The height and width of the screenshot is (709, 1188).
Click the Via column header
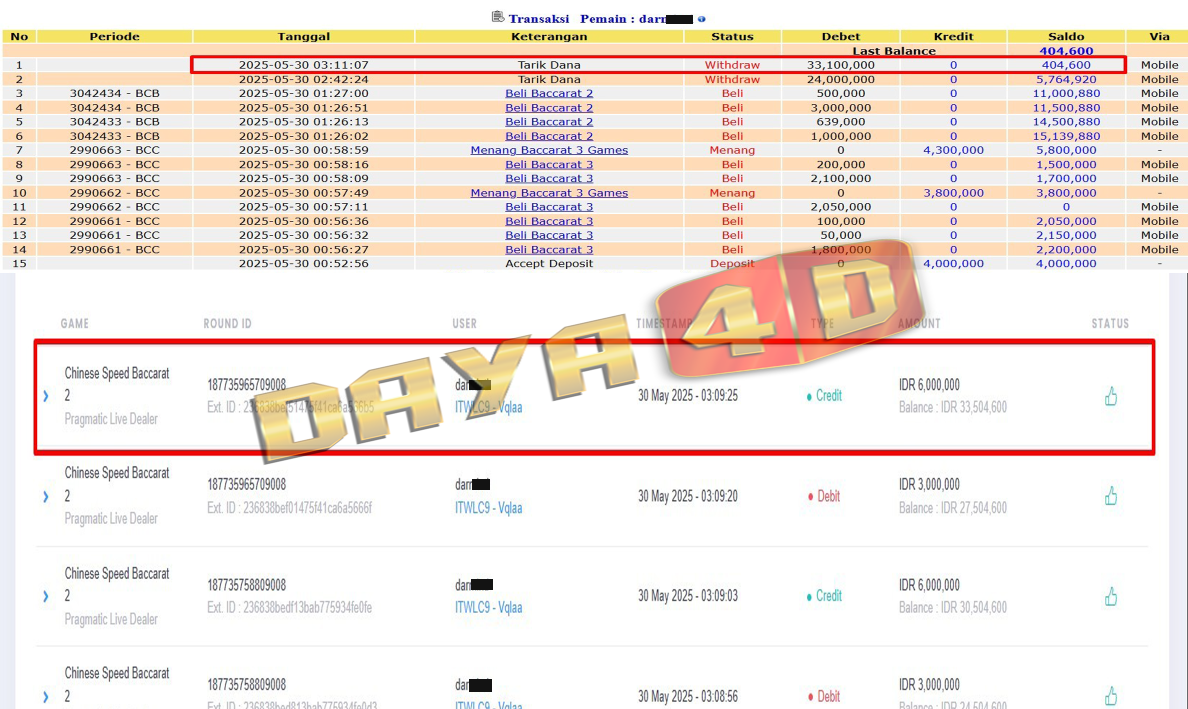pos(1159,36)
